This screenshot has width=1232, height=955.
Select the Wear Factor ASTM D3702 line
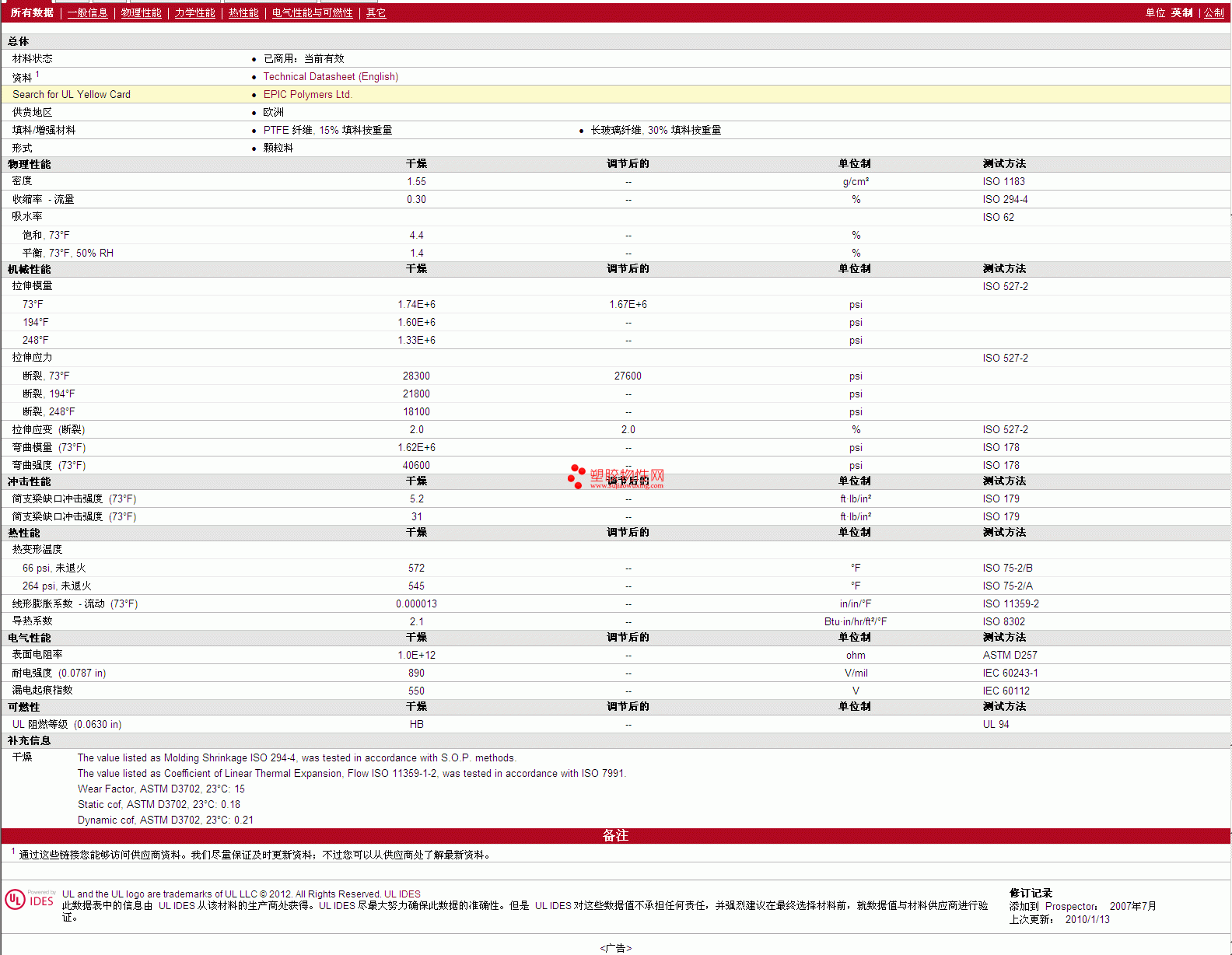tap(161, 789)
